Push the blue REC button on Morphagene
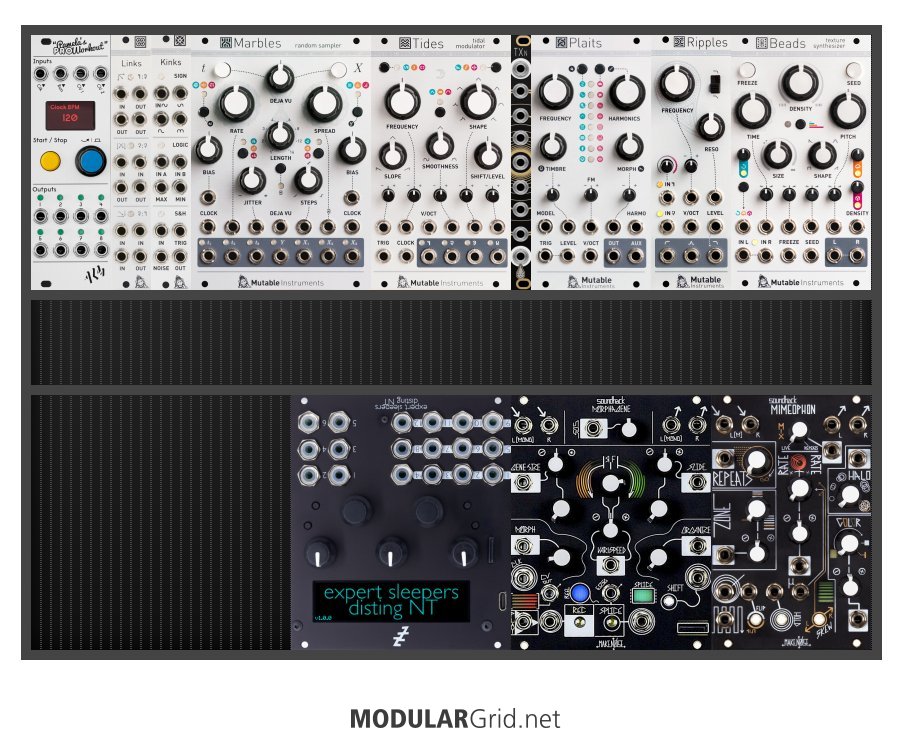The height and width of the screenshot is (740, 912). click(579, 593)
